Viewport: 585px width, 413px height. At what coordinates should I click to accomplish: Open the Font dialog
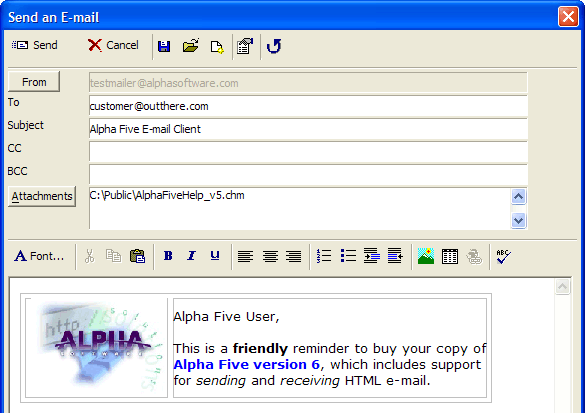39,256
